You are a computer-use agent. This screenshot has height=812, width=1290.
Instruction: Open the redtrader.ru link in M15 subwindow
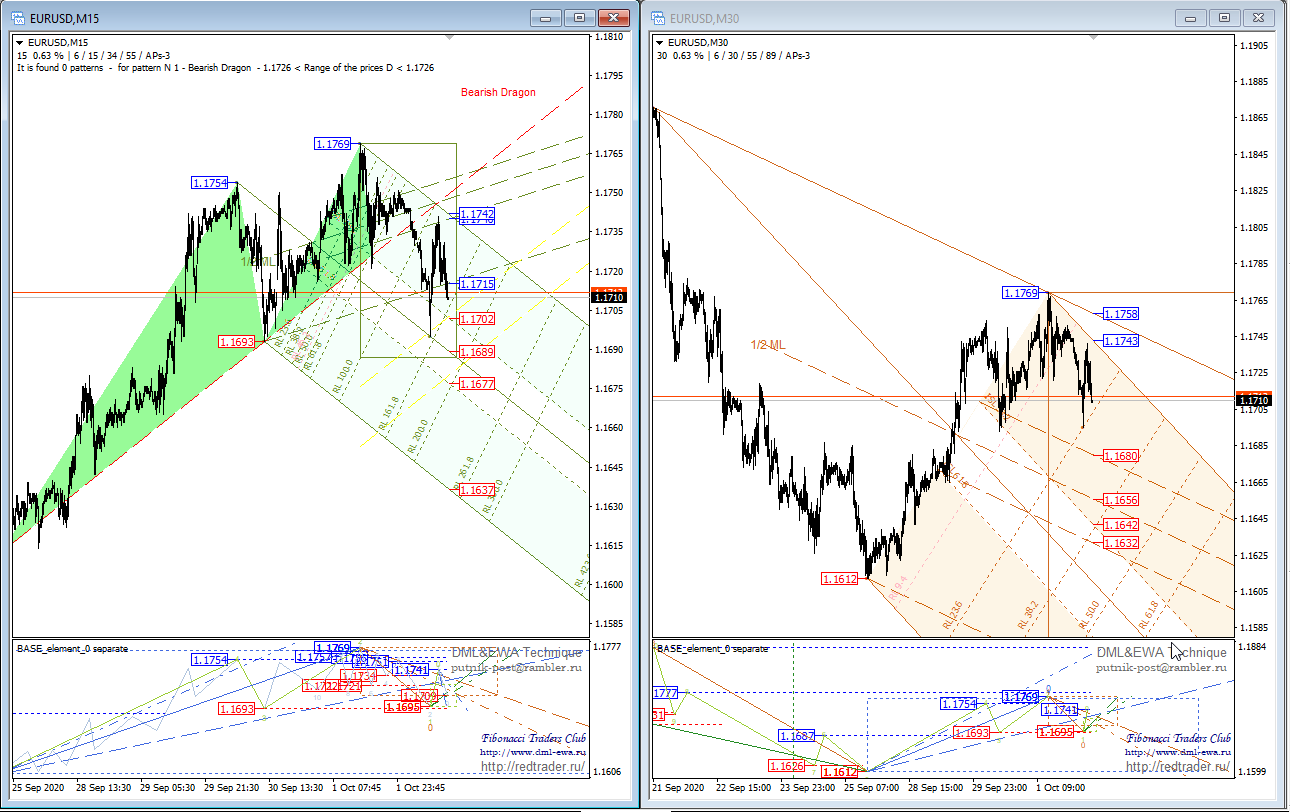tap(533, 767)
